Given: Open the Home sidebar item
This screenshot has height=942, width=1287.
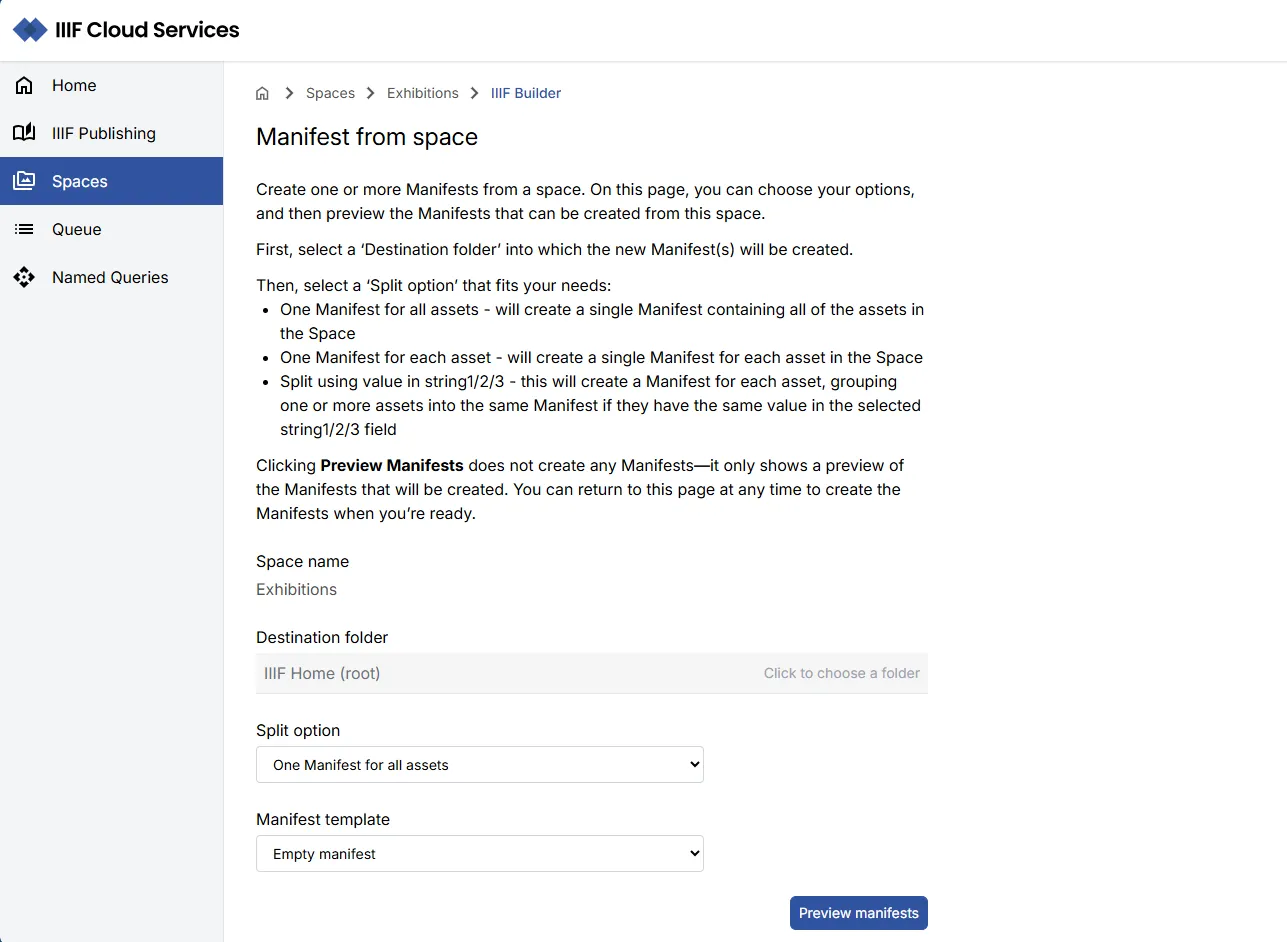Looking at the screenshot, I should 111,85.
